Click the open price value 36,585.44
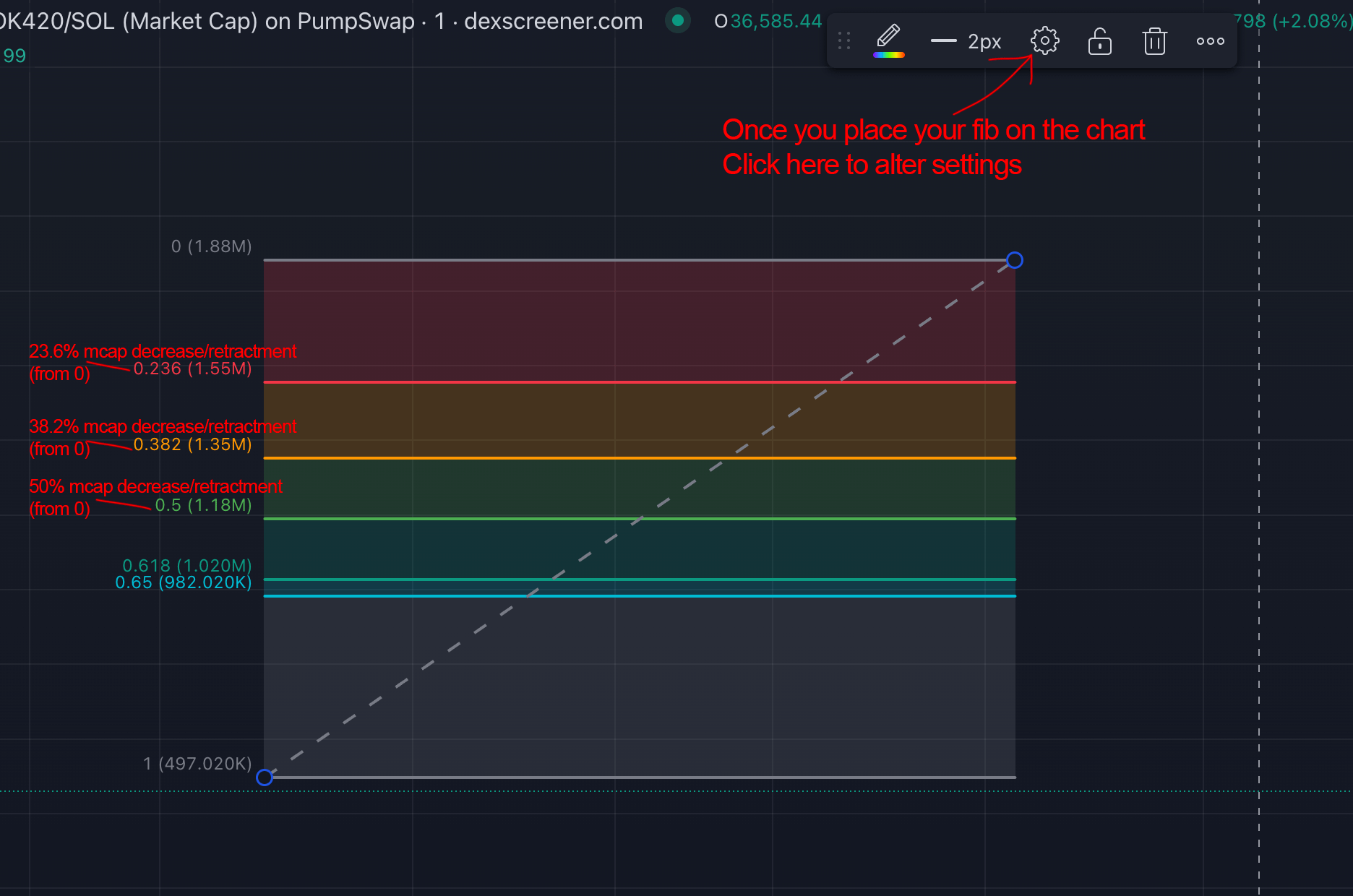This screenshot has width=1353, height=896. click(775, 21)
